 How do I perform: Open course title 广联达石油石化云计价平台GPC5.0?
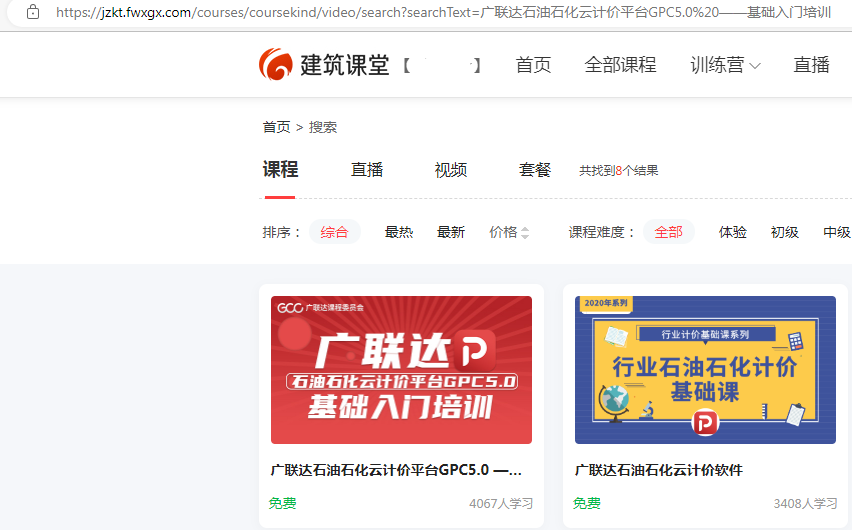(x=396, y=470)
